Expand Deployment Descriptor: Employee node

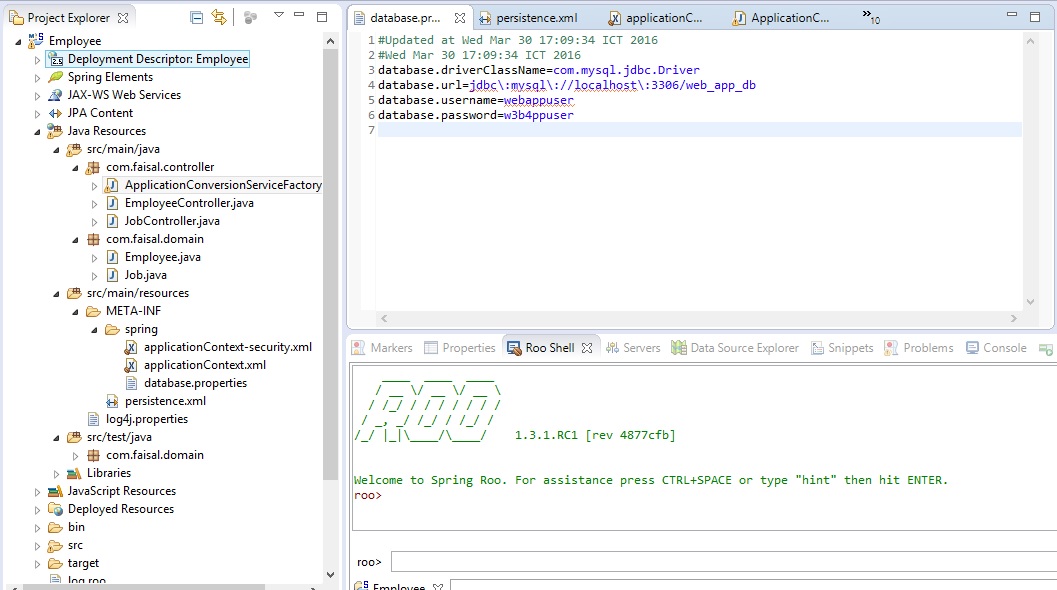(37, 60)
